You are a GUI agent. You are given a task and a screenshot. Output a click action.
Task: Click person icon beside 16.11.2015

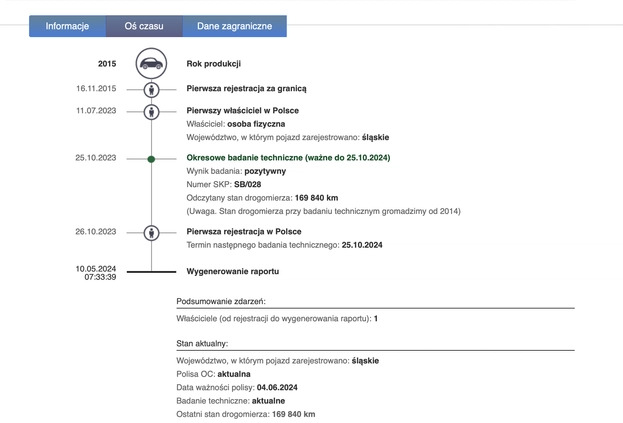[x=151, y=89]
